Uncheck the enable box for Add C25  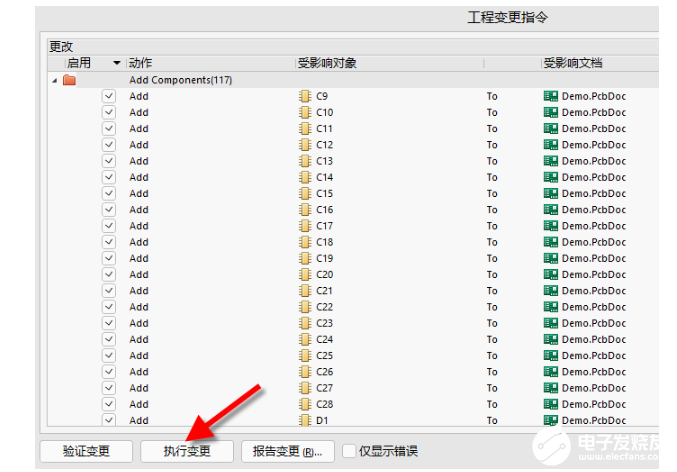[x=109, y=355]
